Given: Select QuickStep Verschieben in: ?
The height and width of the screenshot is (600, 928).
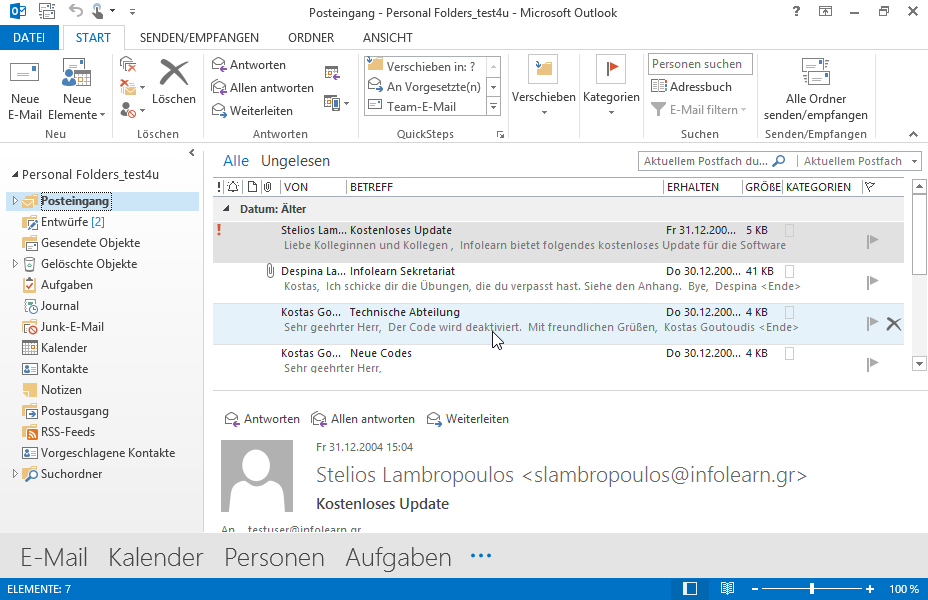Looking at the screenshot, I should pyautogui.click(x=424, y=66).
